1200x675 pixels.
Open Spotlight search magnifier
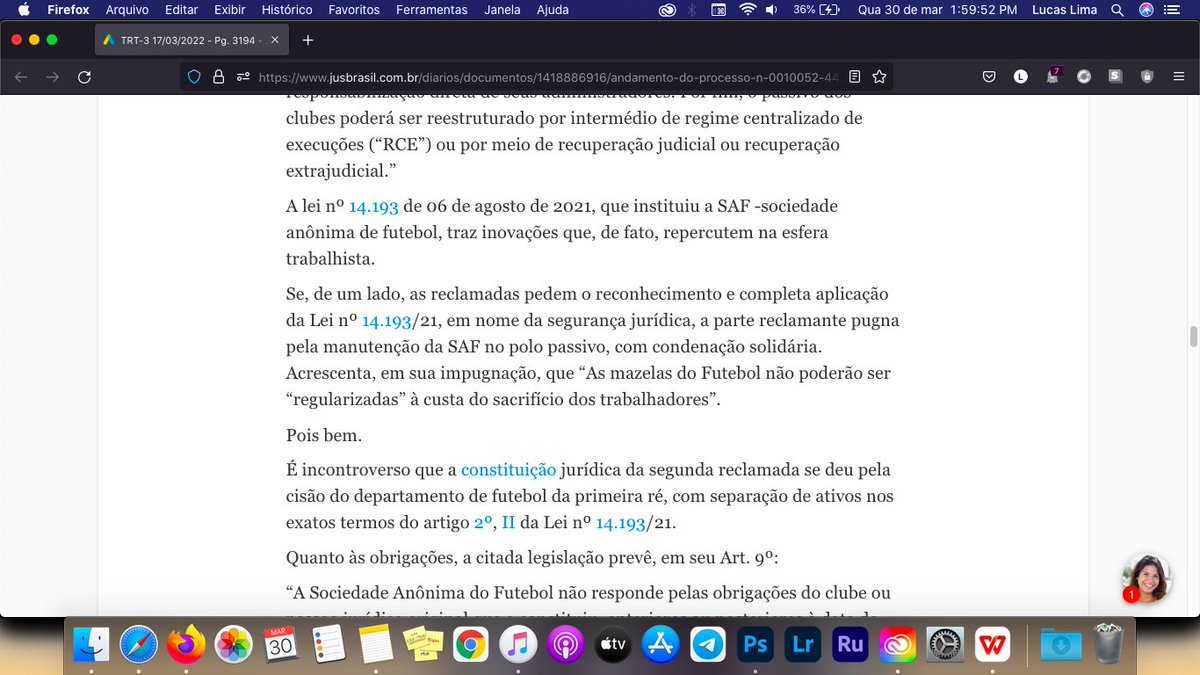[1116, 10]
